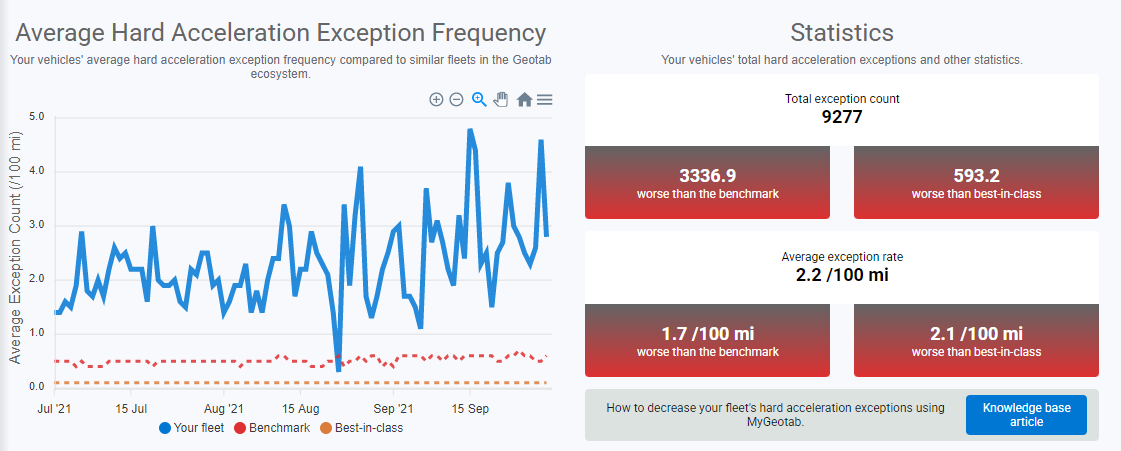Click the blue Your fleet legend marker
The image size is (1121, 451).
(165, 428)
